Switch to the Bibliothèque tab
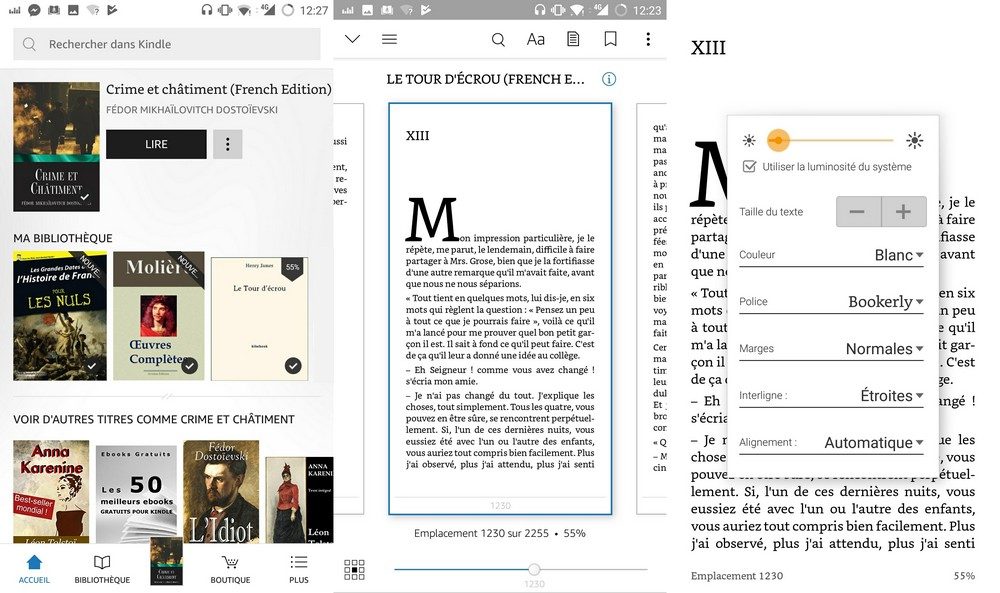Screen dimensions: 1000x593 pyautogui.click(x=102, y=568)
